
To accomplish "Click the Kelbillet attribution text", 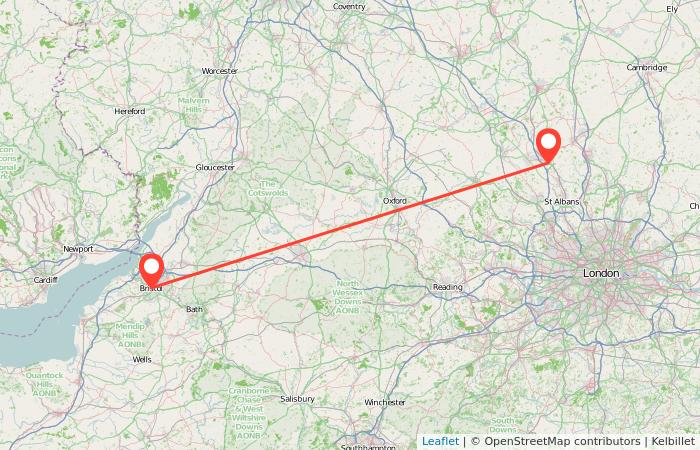I will (x=674, y=442).
